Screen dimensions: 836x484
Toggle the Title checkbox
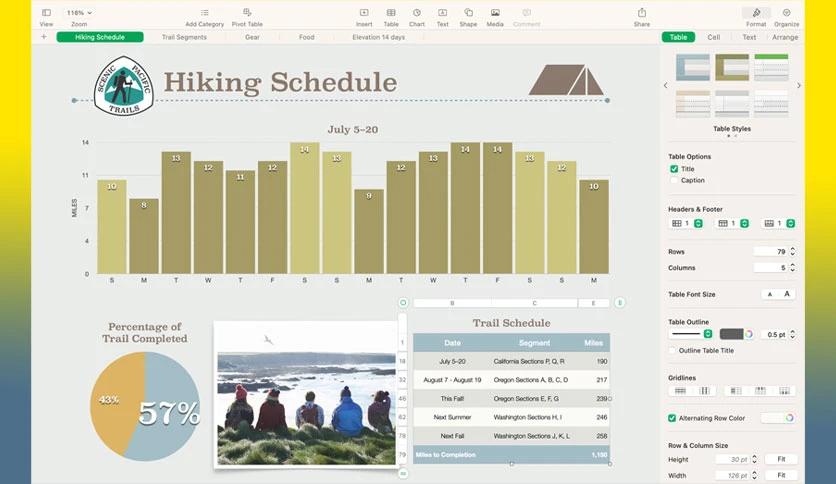click(674, 169)
